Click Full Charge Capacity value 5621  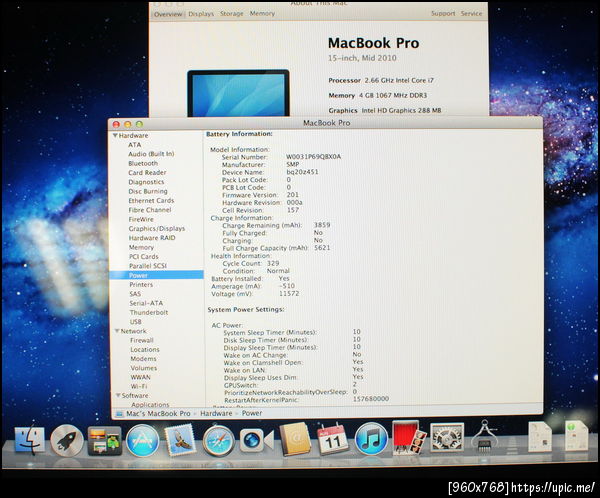[322, 248]
